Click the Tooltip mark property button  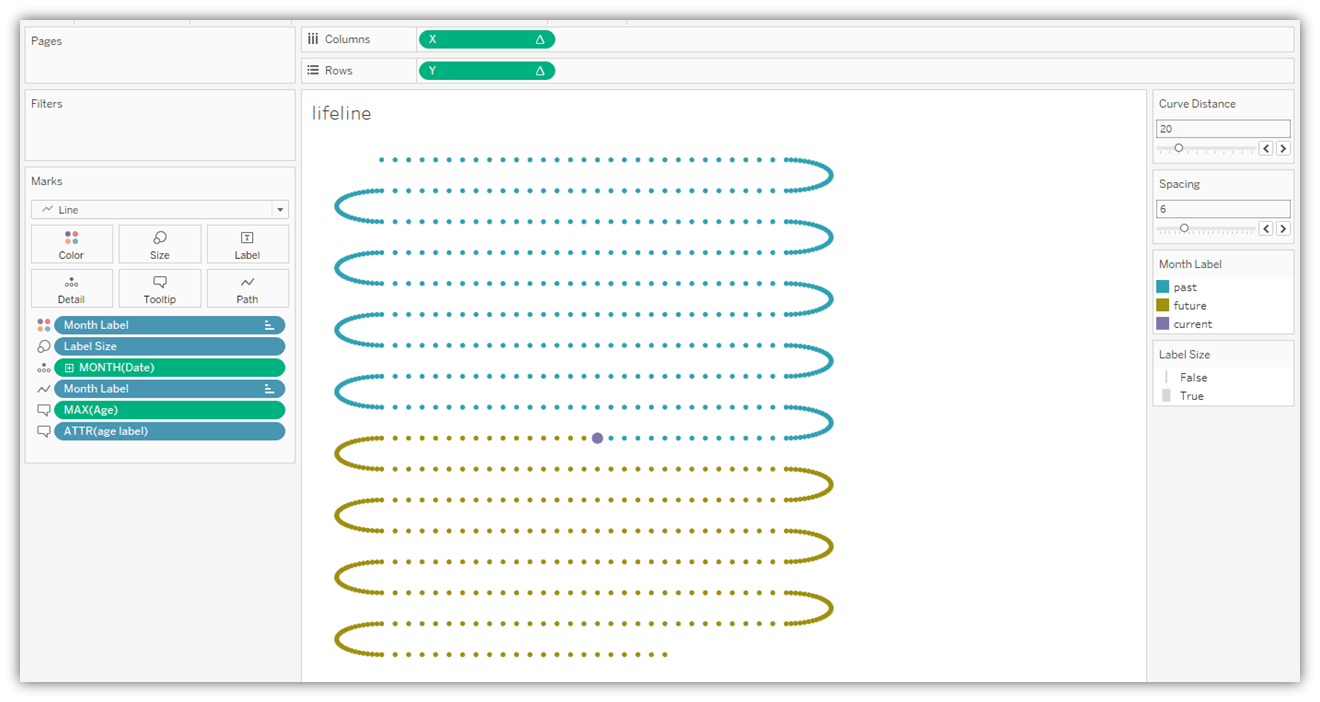click(159, 288)
